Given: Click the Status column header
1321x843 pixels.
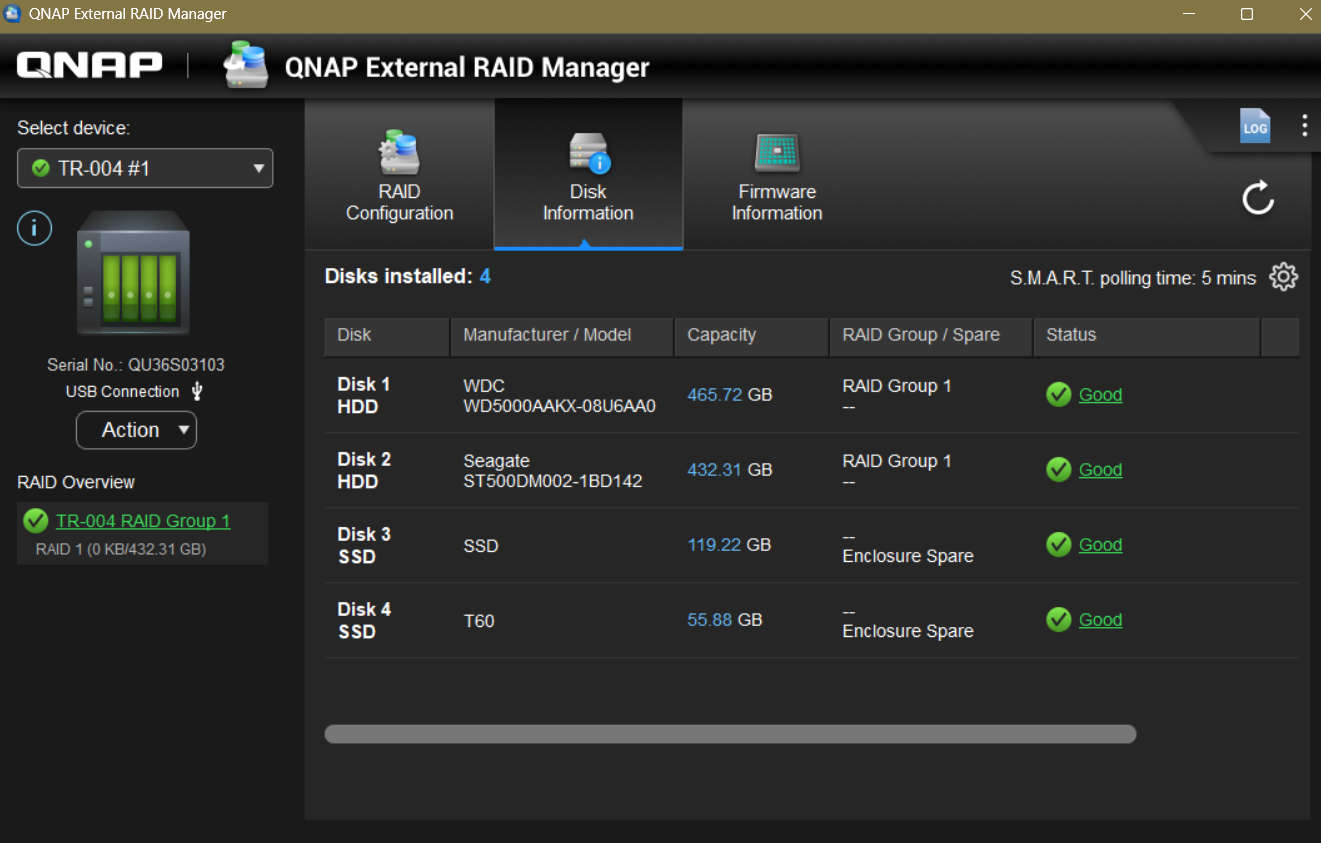Looking at the screenshot, I should pos(1146,336).
